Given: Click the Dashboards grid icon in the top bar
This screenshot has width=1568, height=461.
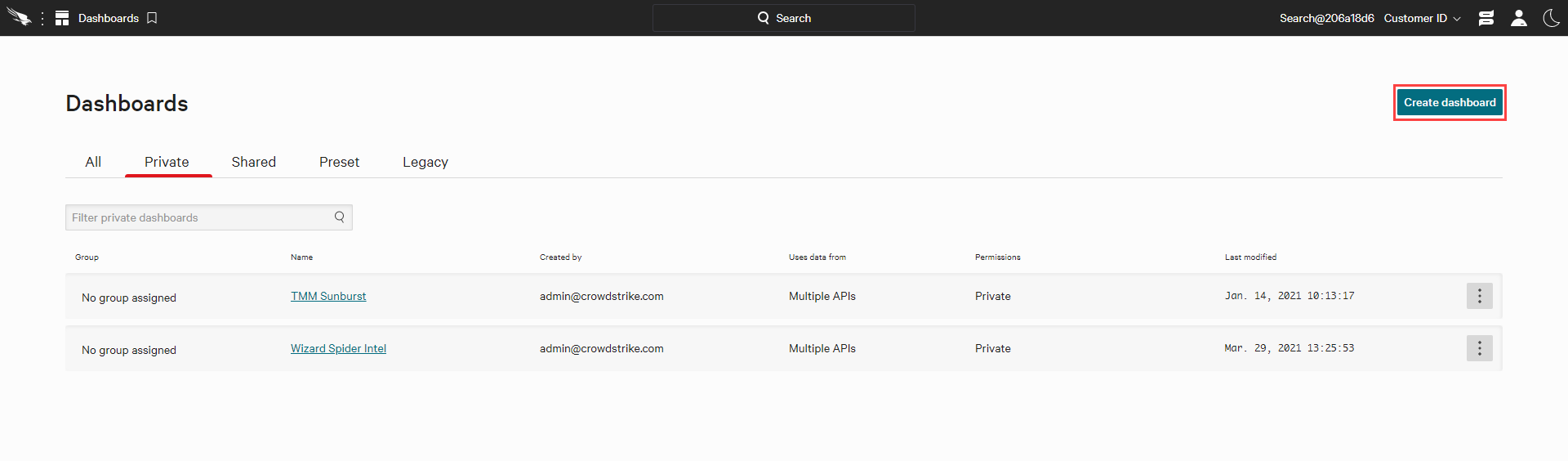Looking at the screenshot, I should click(x=62, y=18).
